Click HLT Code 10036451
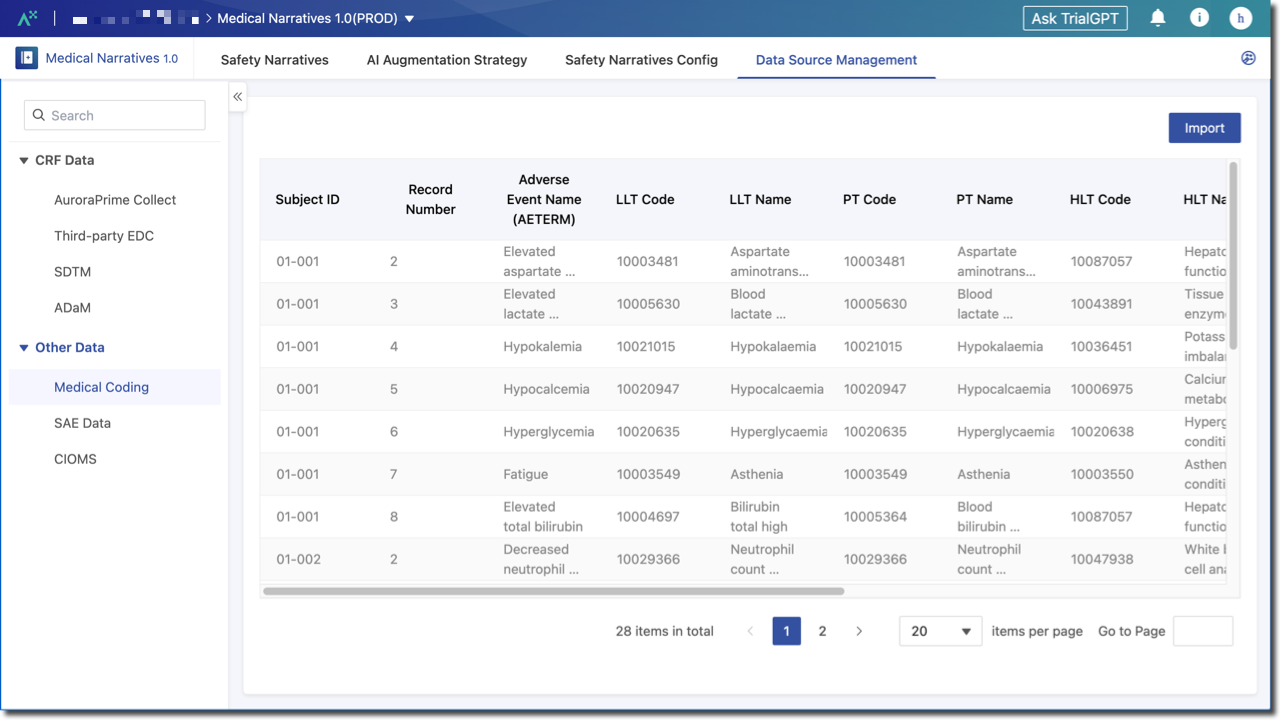Image resolution: width=1280 pixels, height=720 pixels. (1101, 346)
